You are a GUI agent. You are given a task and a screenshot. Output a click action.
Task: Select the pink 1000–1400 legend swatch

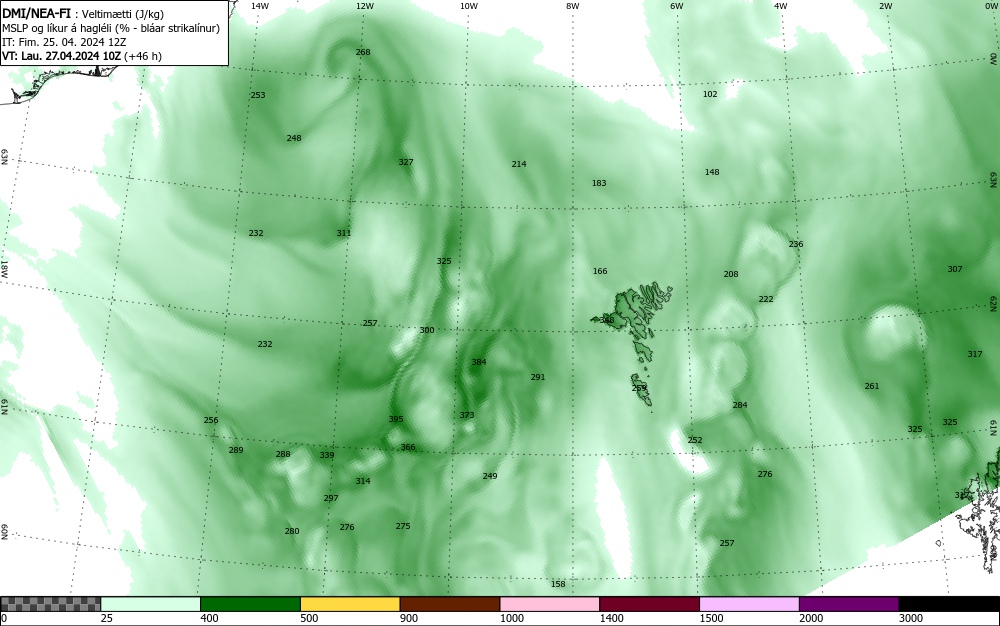[550, 604]
